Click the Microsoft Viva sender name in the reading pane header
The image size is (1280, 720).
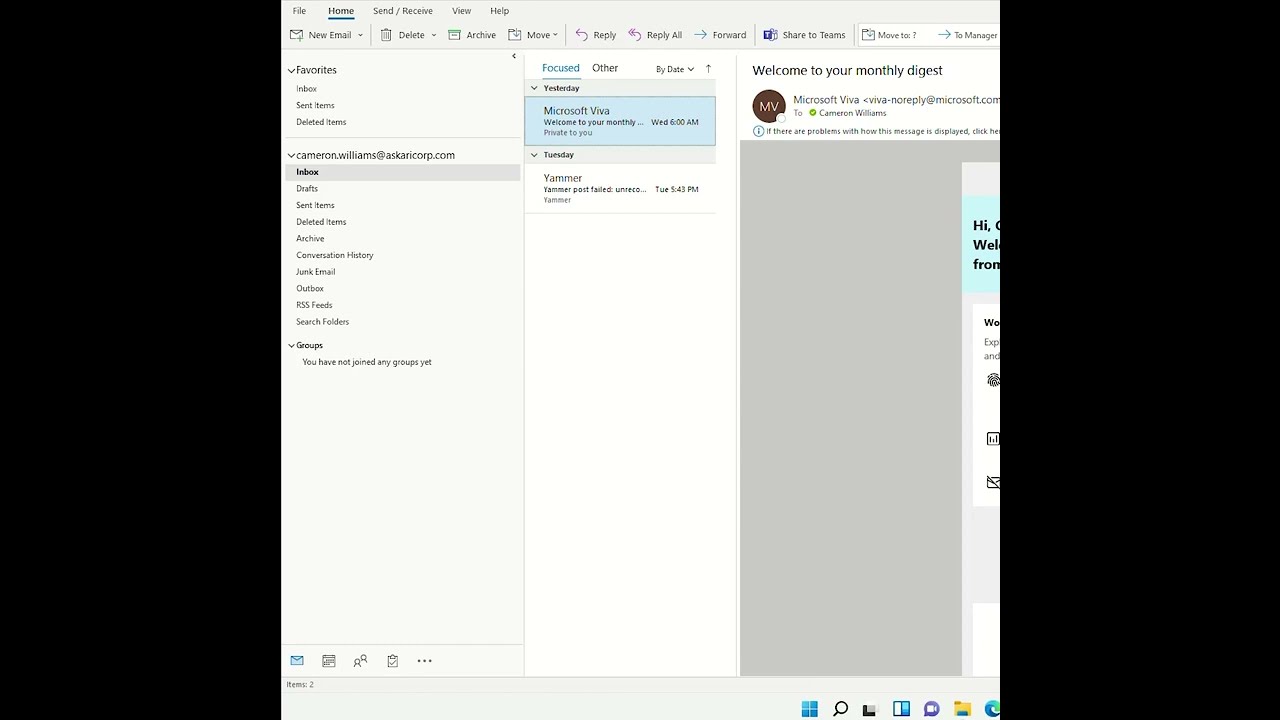[x=826, y=100]
